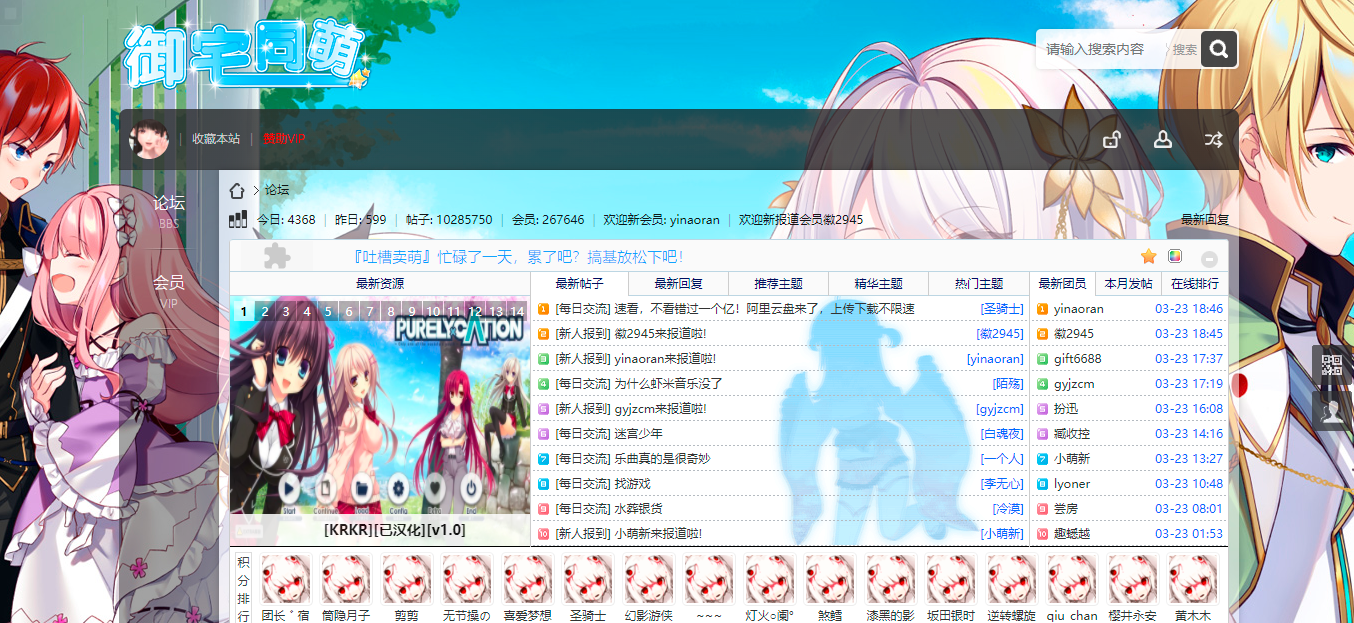Switch to 最新帖子 tab

pos(580,284)
